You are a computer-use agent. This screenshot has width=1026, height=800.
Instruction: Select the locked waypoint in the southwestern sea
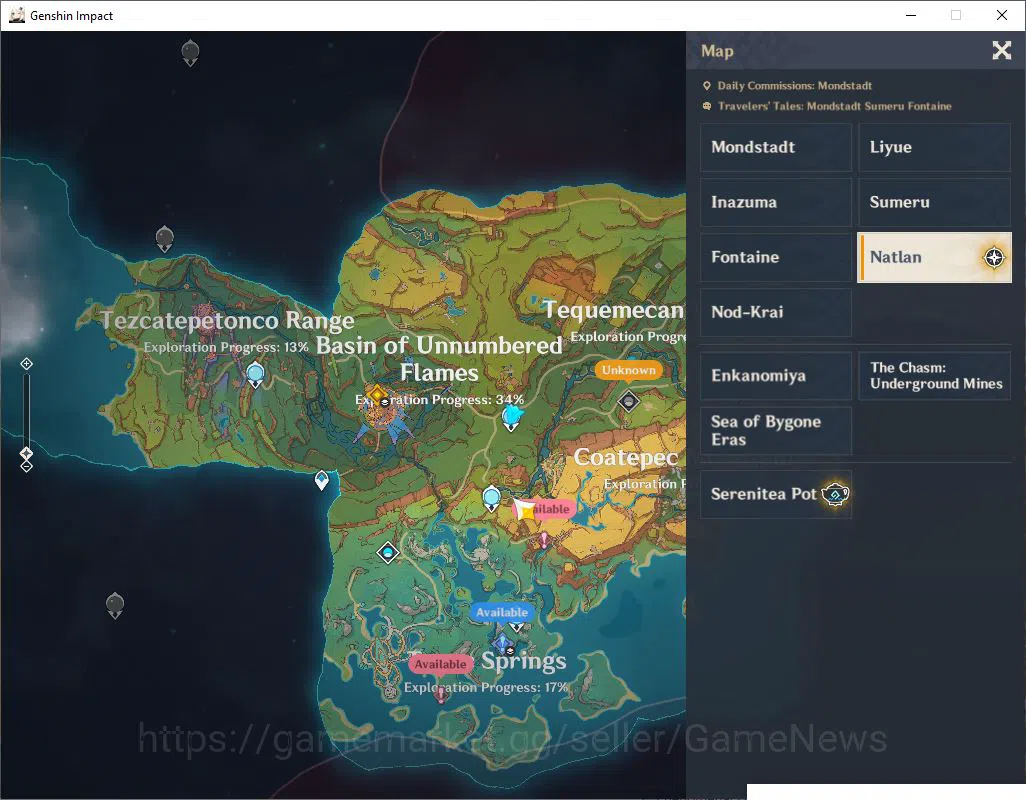coord(115,605)
